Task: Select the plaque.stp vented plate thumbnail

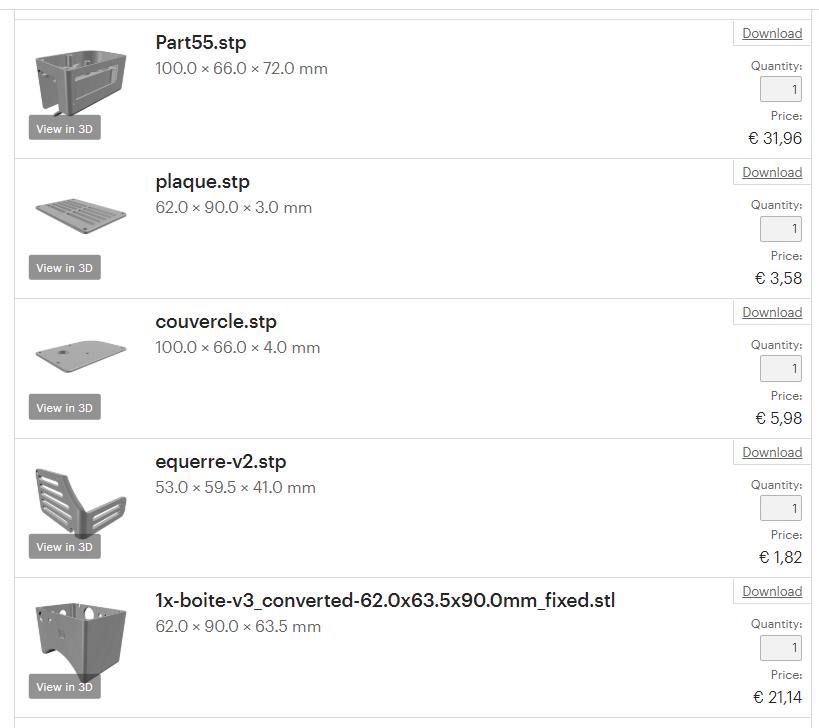Action: pyautogui.click(x=80, y=213)
